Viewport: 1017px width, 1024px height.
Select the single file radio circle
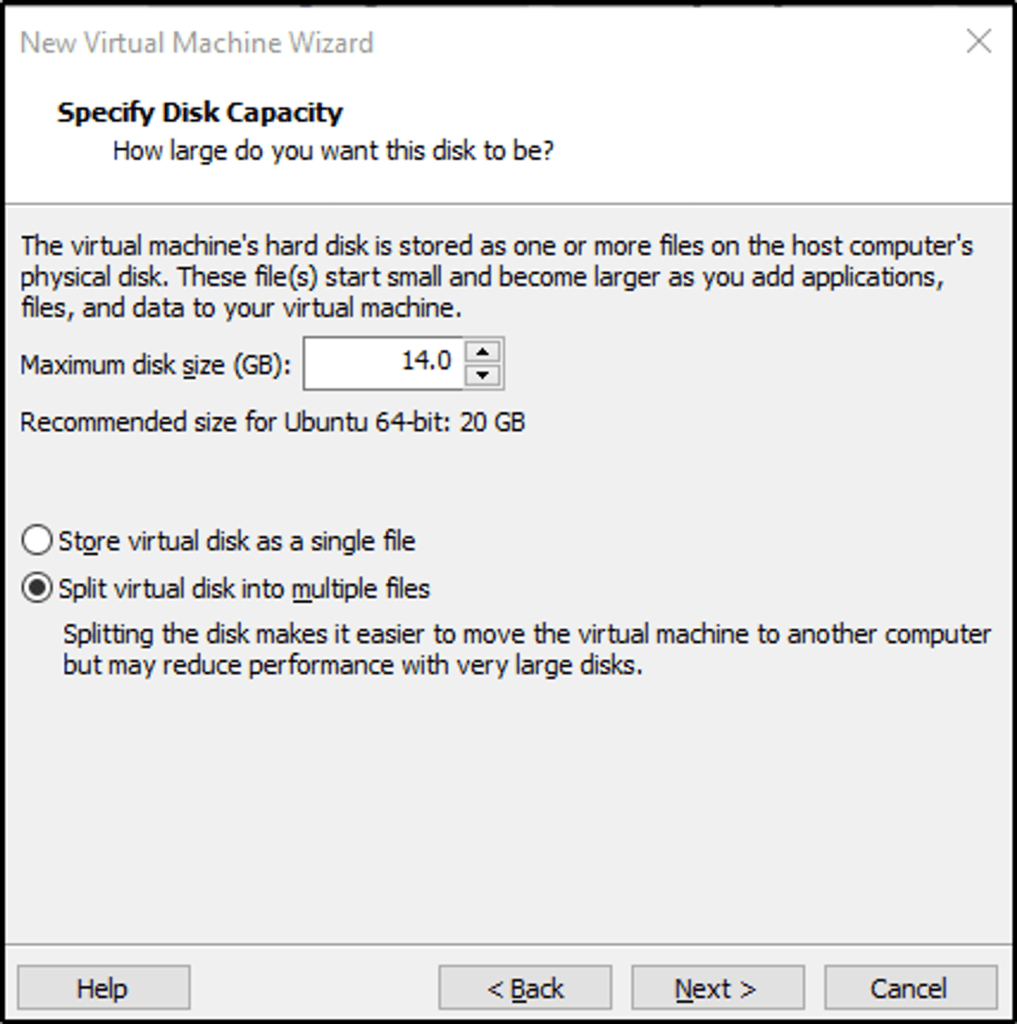pos(36,541)
